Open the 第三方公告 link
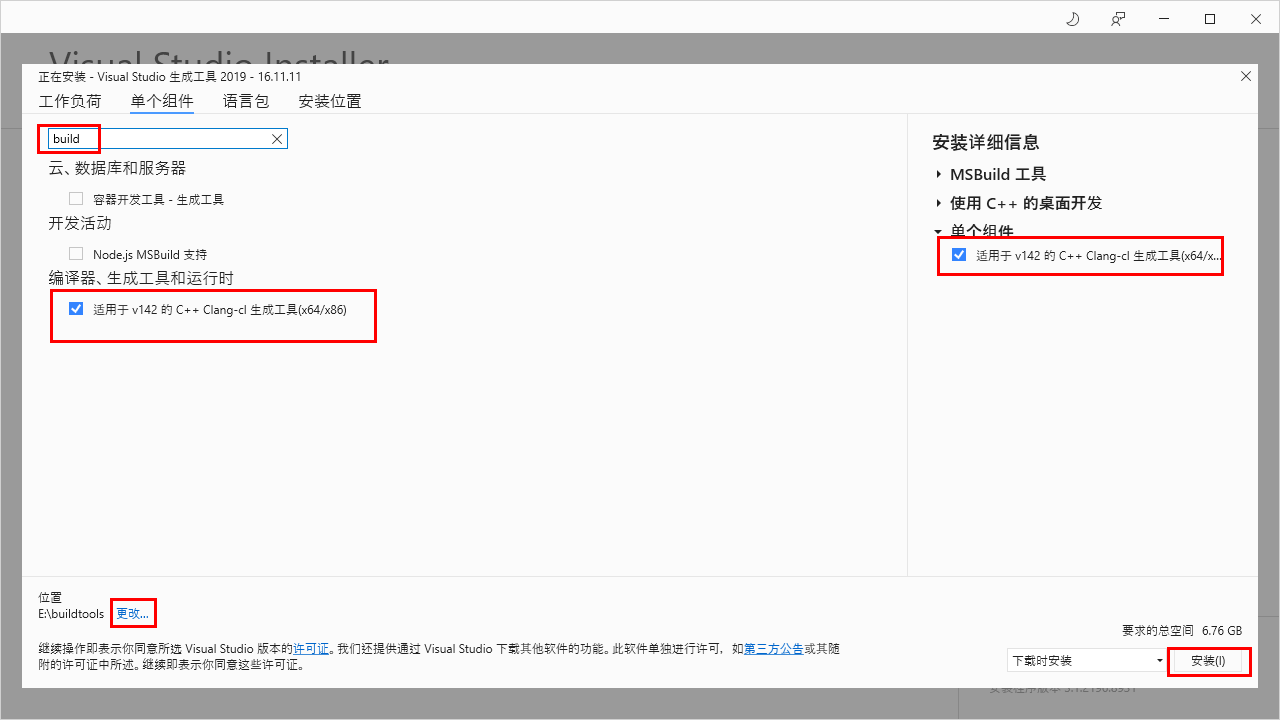Image resolution: width=1280 pixels, height=720 pixels. click(773, 649)
